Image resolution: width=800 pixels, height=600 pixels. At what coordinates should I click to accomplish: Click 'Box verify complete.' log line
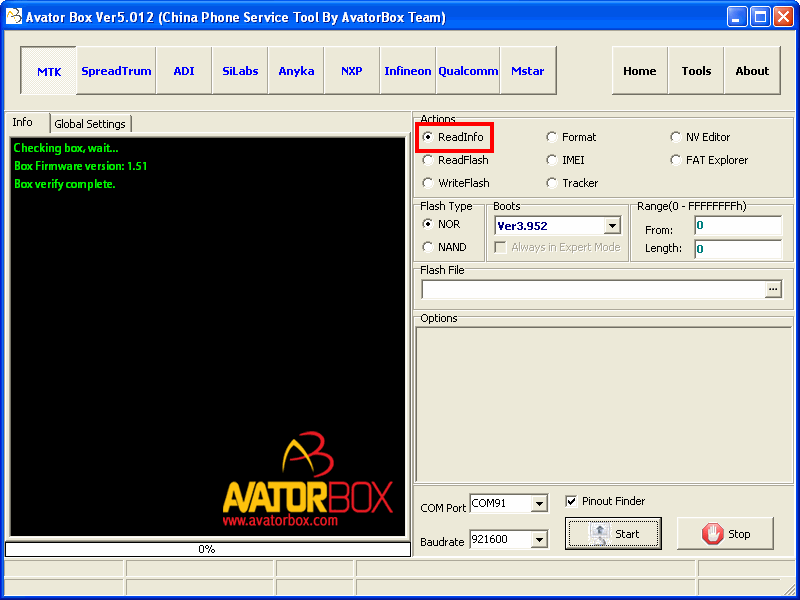pyautogui.click(x=65, y=184)
